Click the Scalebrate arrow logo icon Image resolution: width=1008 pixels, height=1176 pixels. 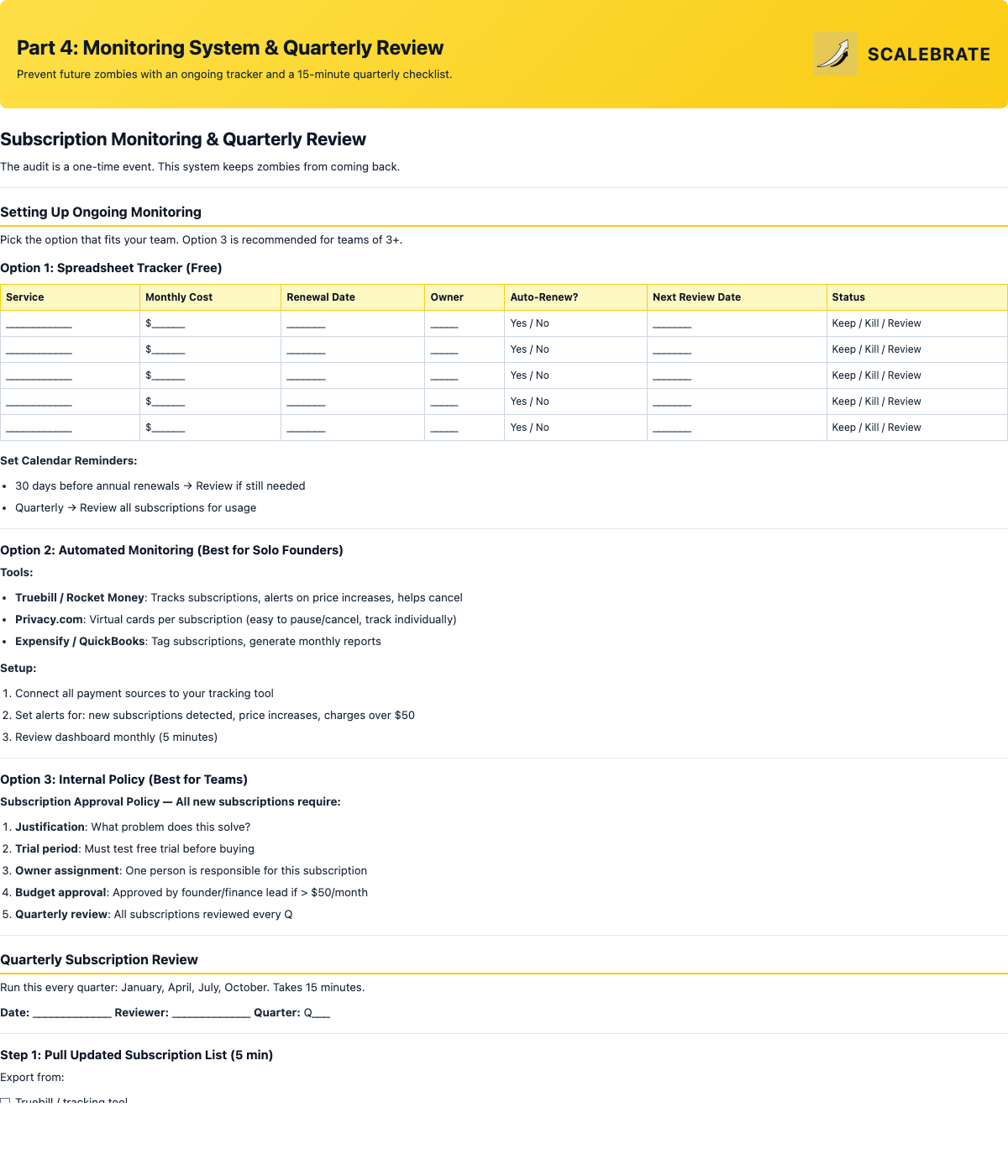click(x=836, y=54)
